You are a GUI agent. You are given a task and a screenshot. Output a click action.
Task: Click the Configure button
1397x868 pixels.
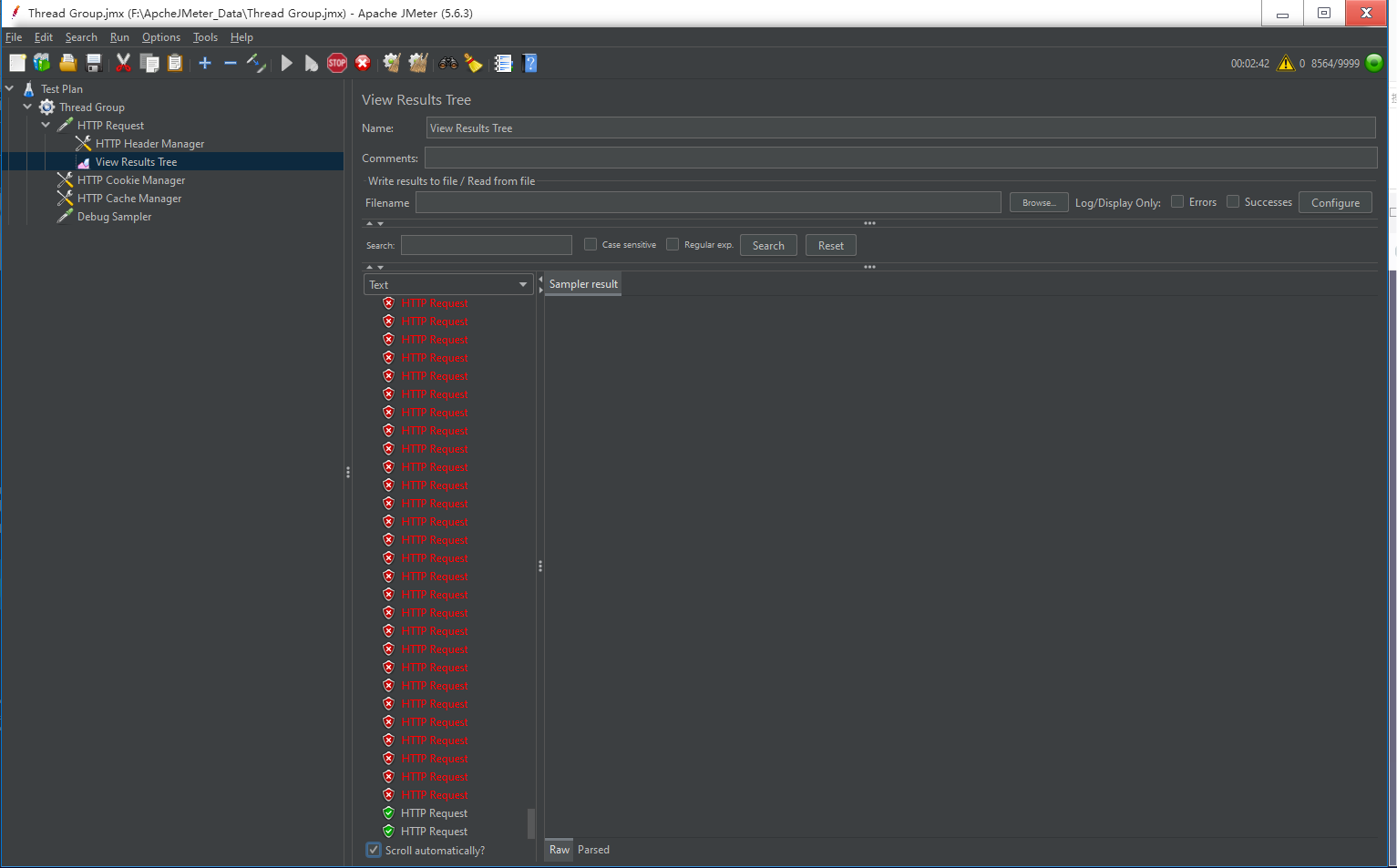1335,202
